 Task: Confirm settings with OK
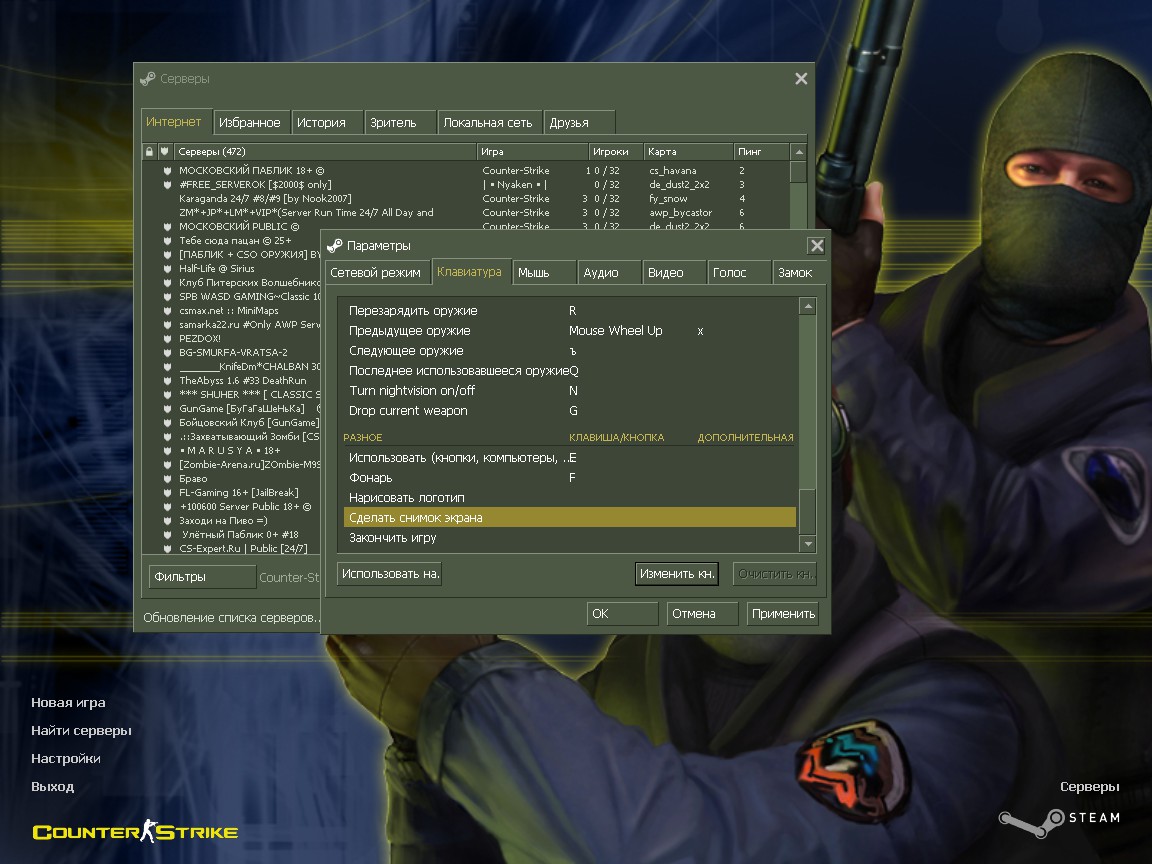[x=622, y=613]
